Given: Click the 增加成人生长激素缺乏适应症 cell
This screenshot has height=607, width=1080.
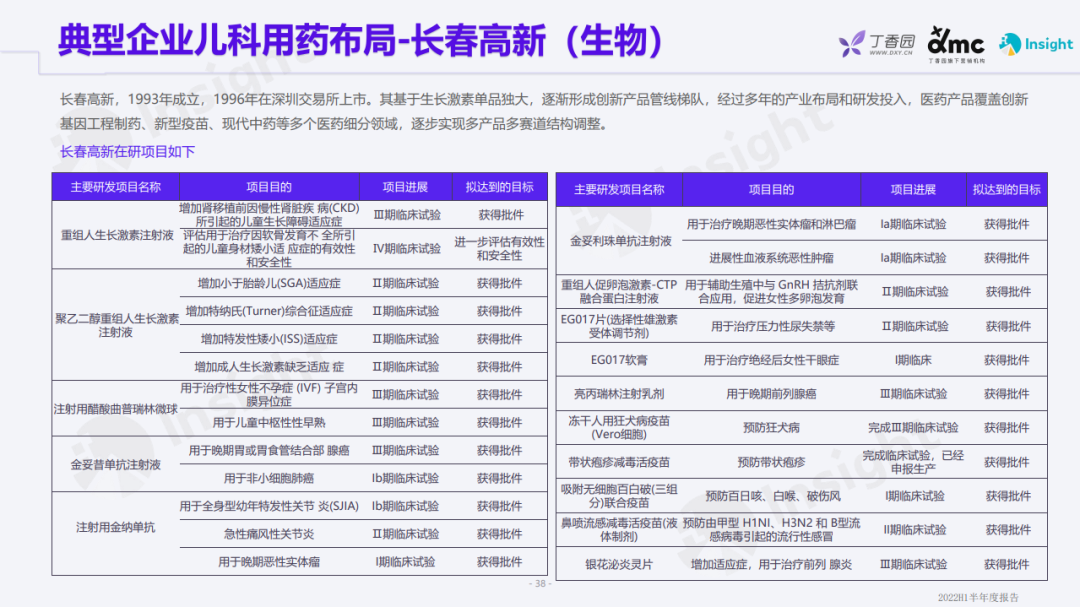Looking at the screenshot, I should pyautogui.click(x=269, y=367).
